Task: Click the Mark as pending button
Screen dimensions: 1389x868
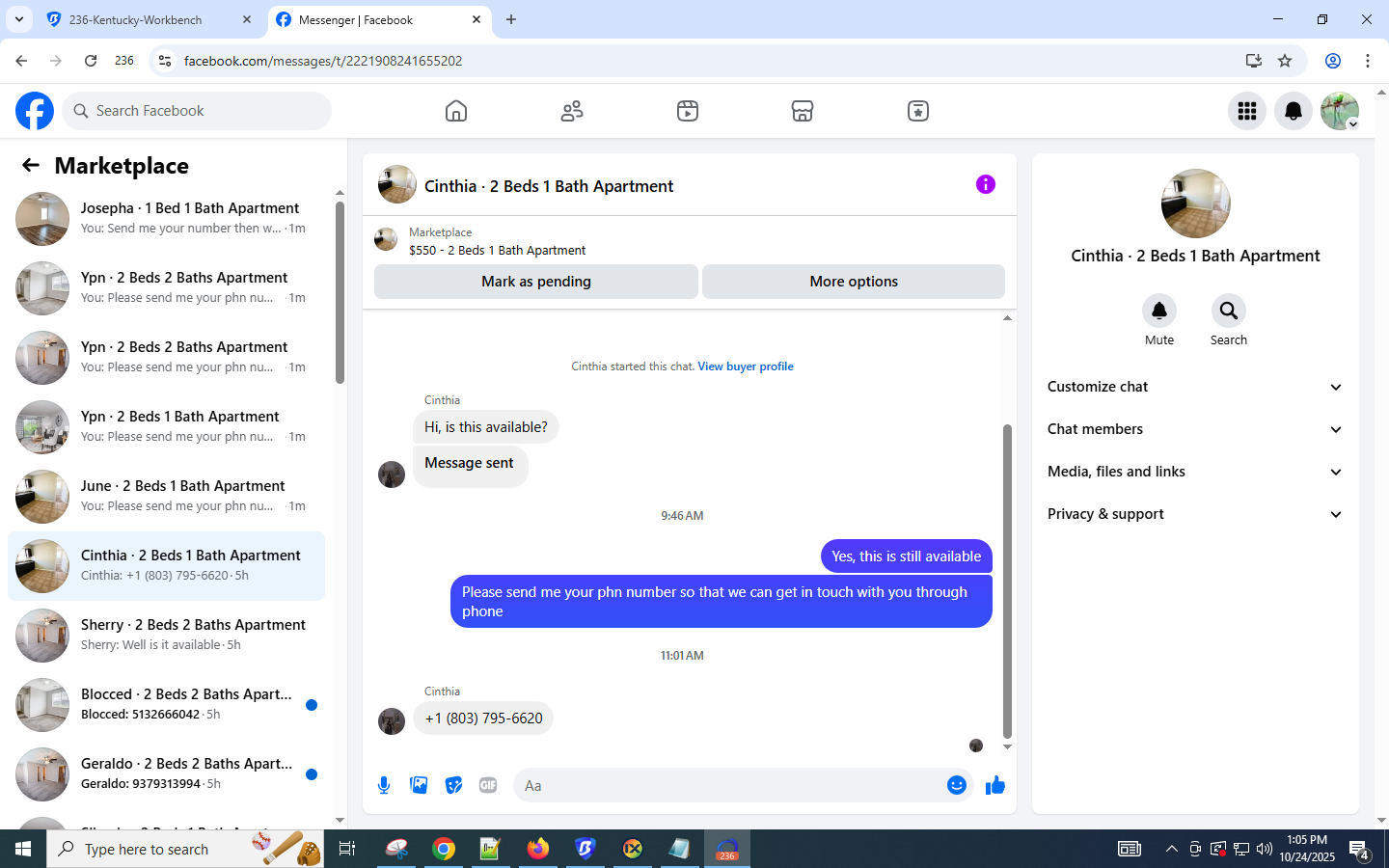Action: [x=536, y=282]
